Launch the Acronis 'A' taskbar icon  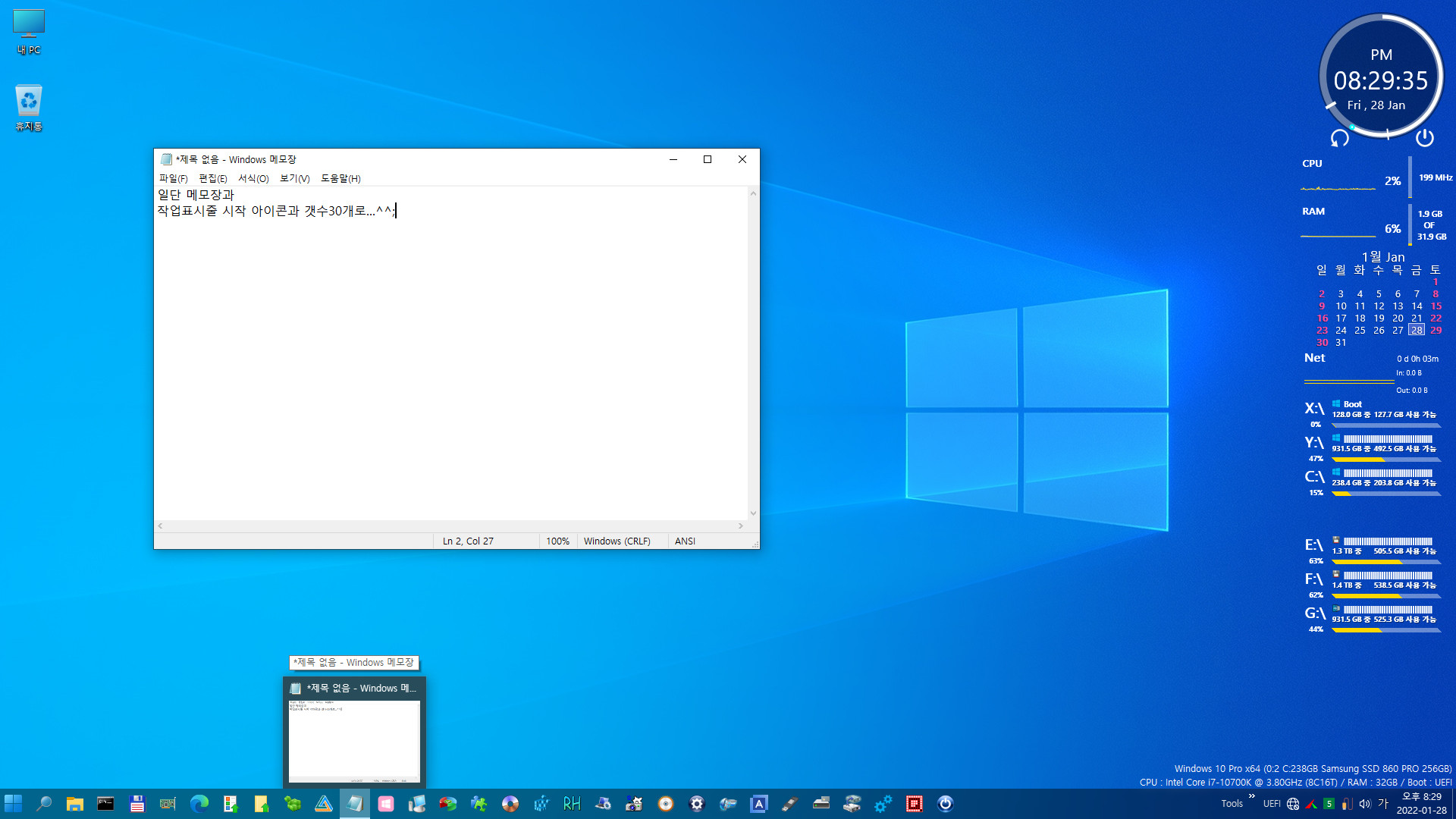[x=758, y=804]
